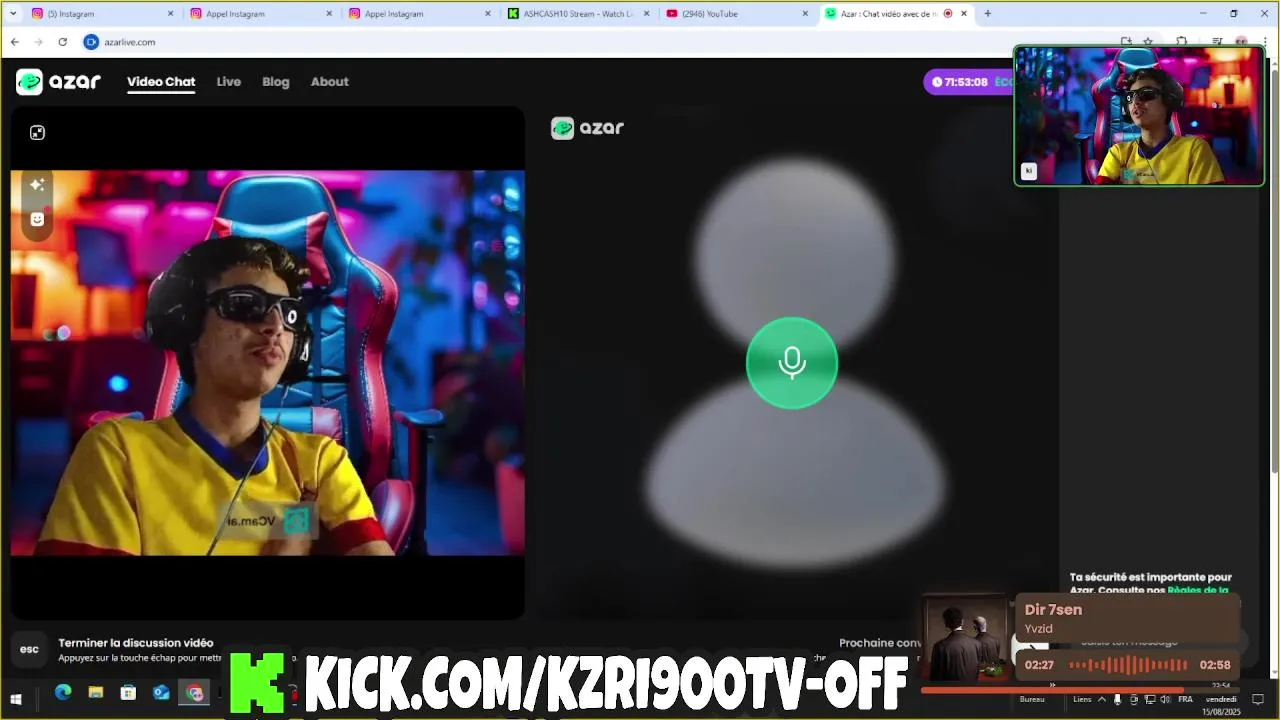Open the notification center icon

click(1258, 699)
